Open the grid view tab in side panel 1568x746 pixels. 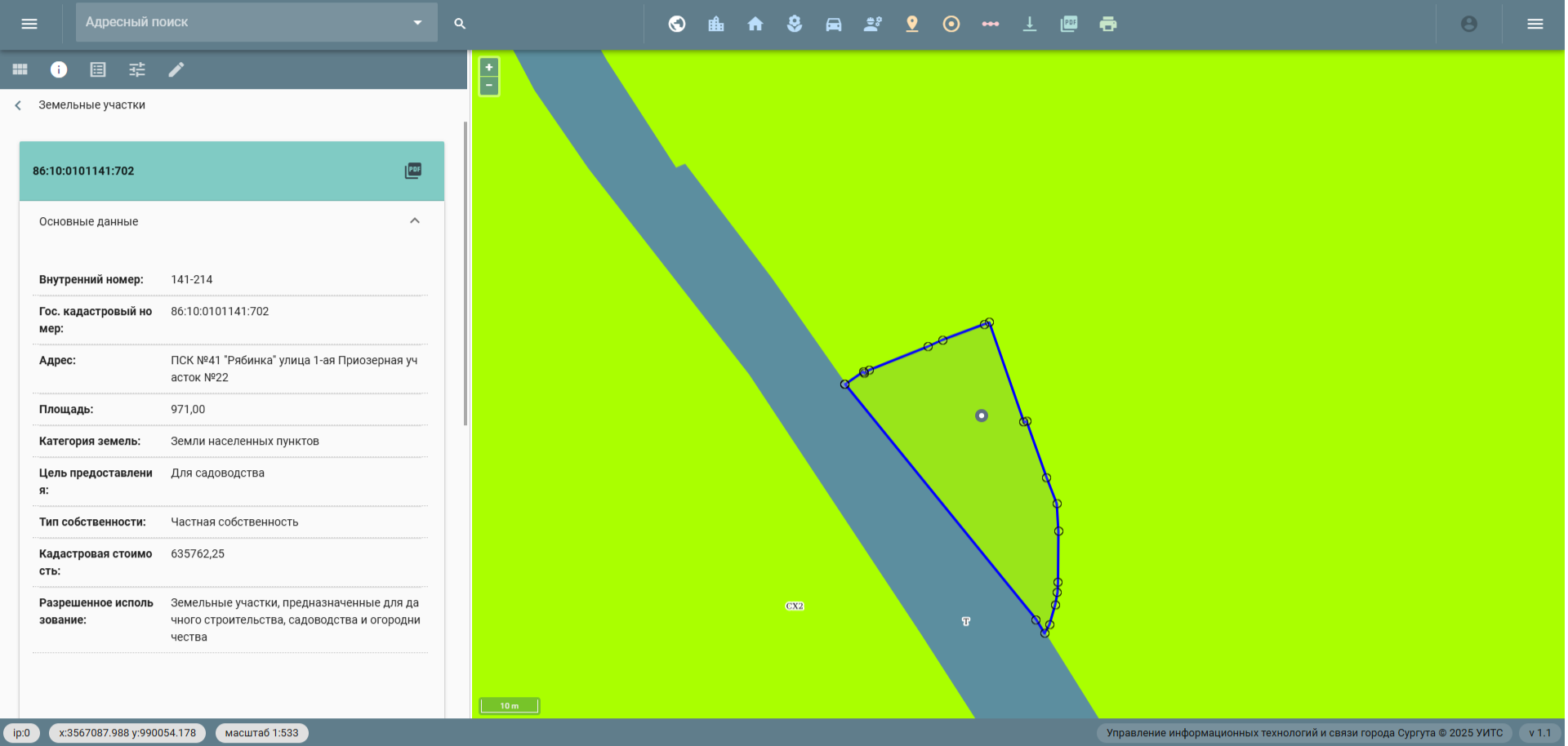(x=20, y=69)
